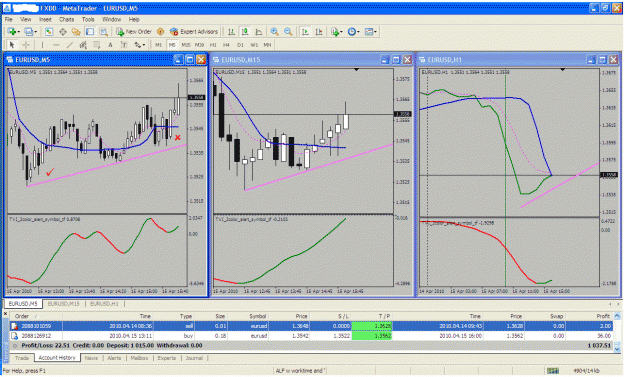The image size is (625, 377).
Task: Sort history by Symbol column header
Action: (x=248, y=316)
